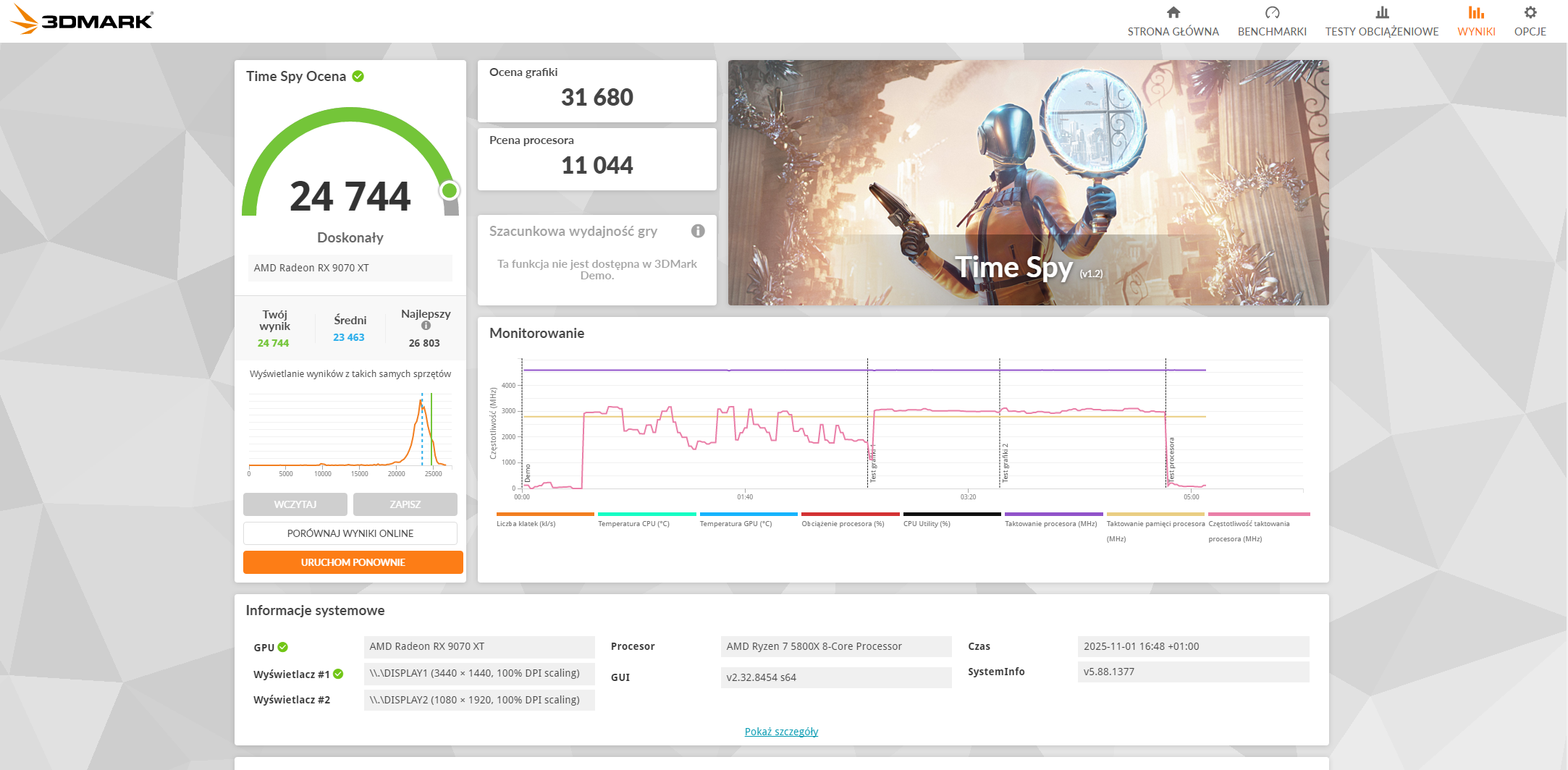Open Testy Obciążeniowe bar chart icon

click(1382, 12)
